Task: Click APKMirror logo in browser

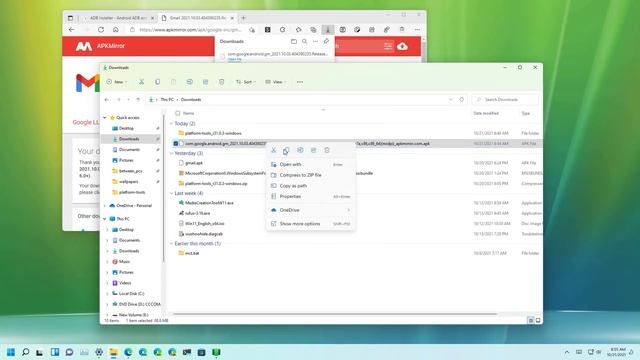Action: pyautogui.click(x=100, y=46)
